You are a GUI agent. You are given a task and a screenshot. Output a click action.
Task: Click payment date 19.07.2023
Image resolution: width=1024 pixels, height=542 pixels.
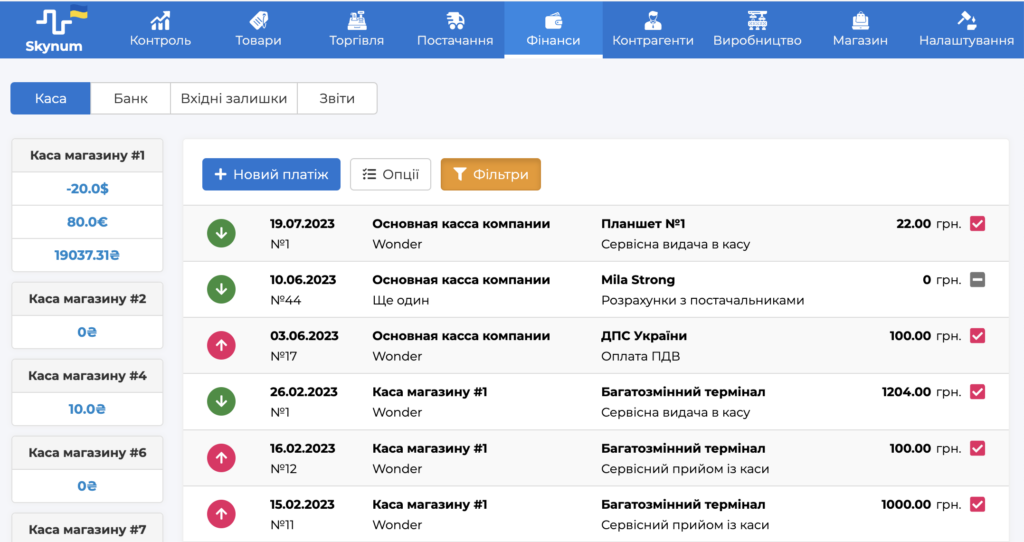[x=302, y=224]
